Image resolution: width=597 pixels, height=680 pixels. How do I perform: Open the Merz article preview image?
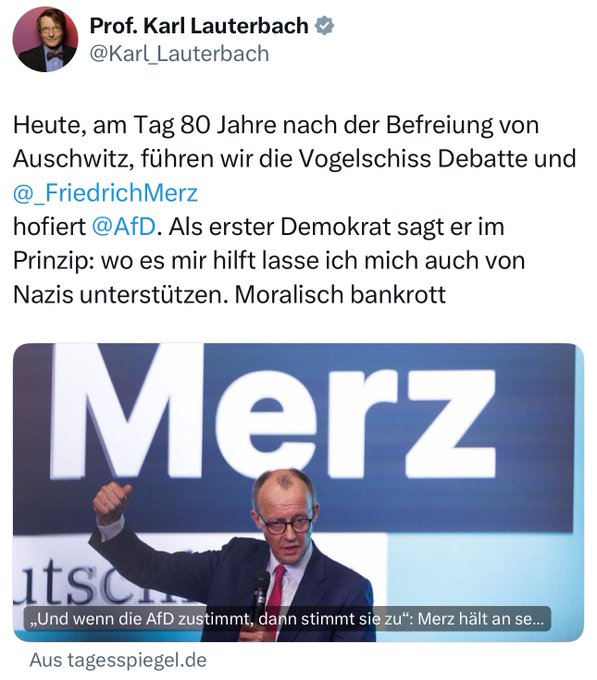[x=298, y=492]
